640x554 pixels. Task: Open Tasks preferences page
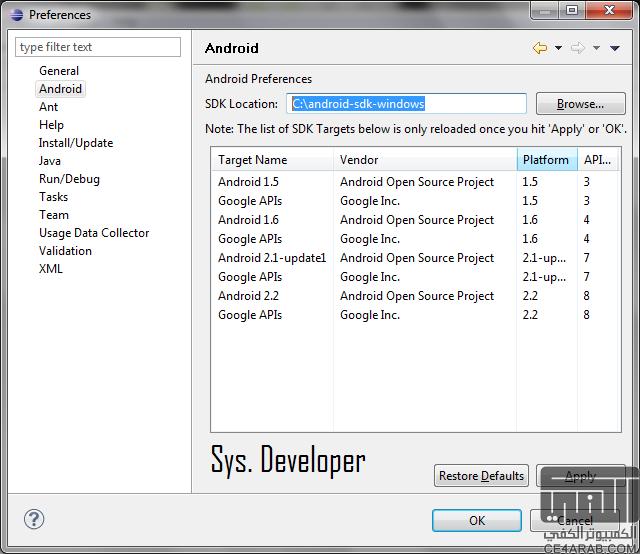pos(53,197)
